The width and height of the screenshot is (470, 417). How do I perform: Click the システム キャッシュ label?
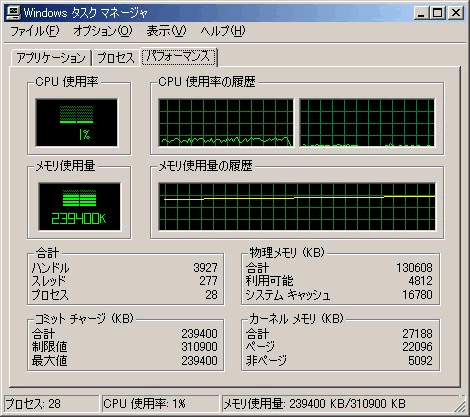pos(288,295)
